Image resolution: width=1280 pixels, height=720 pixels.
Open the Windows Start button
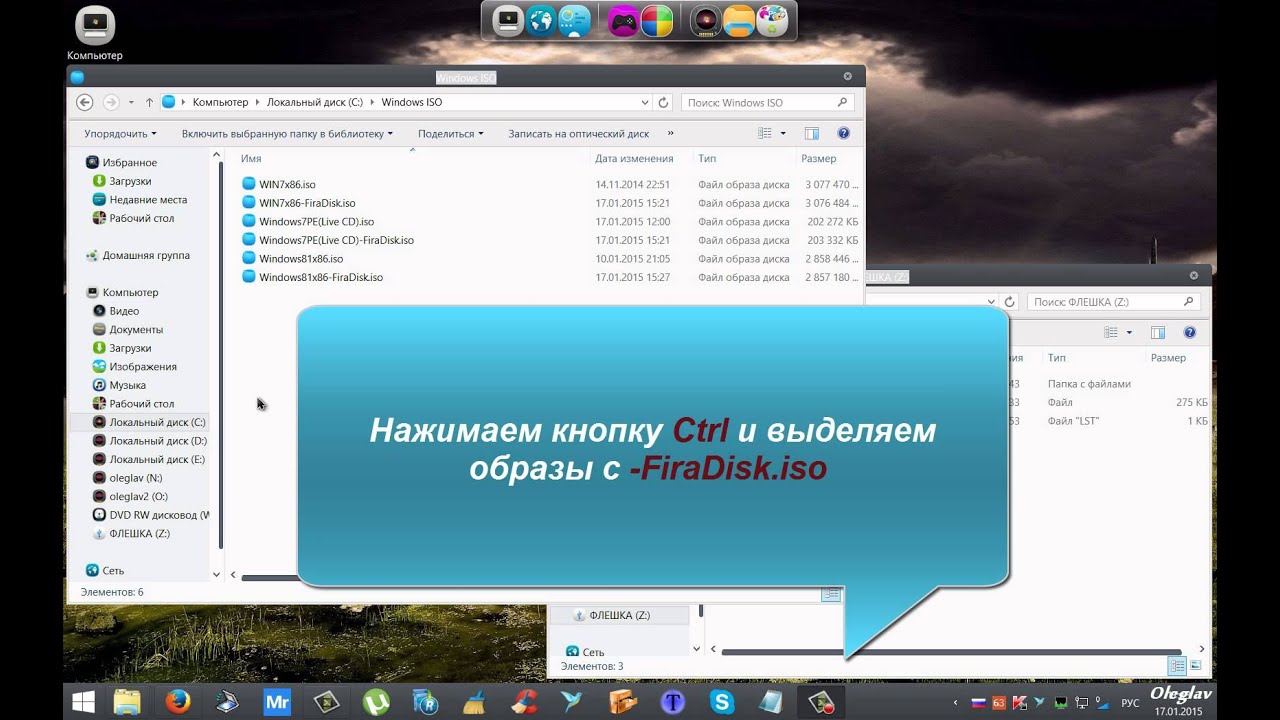[x=84, y=702]
